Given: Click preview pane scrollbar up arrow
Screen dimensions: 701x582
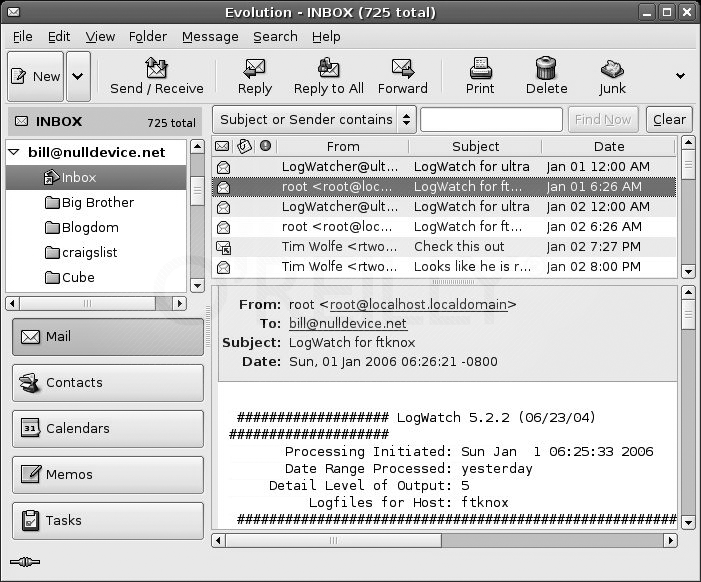Looking at the screenshot, I should pos(688,292).
